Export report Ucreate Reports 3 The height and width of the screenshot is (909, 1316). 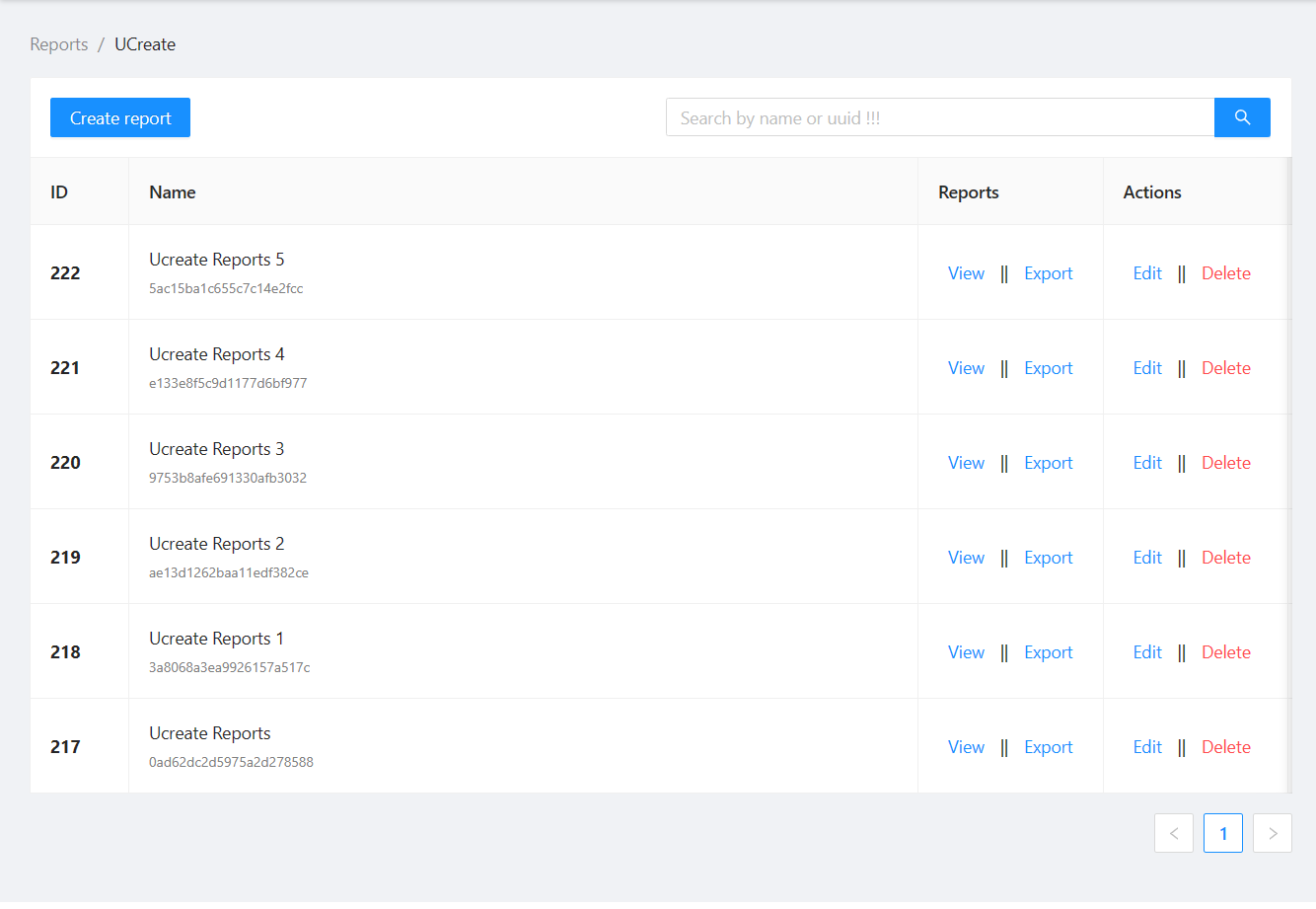point(1049,463)
